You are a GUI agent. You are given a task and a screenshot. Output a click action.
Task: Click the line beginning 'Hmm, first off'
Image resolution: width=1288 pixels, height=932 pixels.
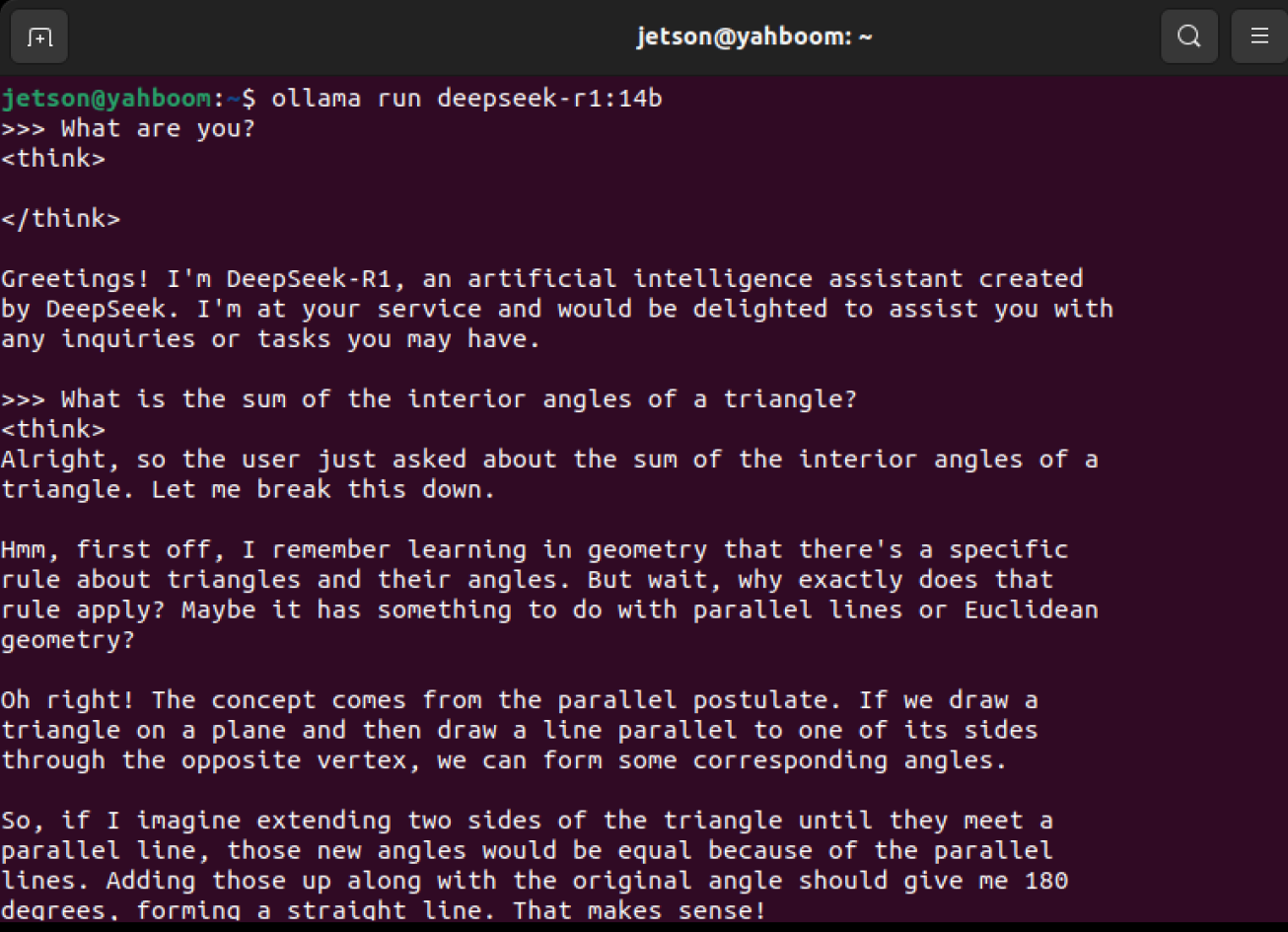535,549
